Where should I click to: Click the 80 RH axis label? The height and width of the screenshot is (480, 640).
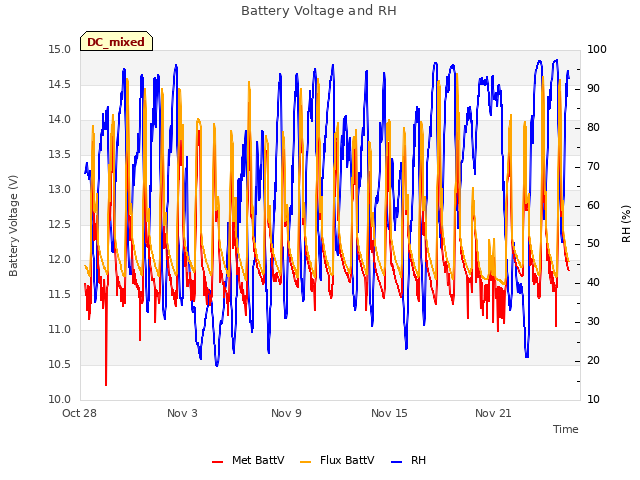[593, 128]
